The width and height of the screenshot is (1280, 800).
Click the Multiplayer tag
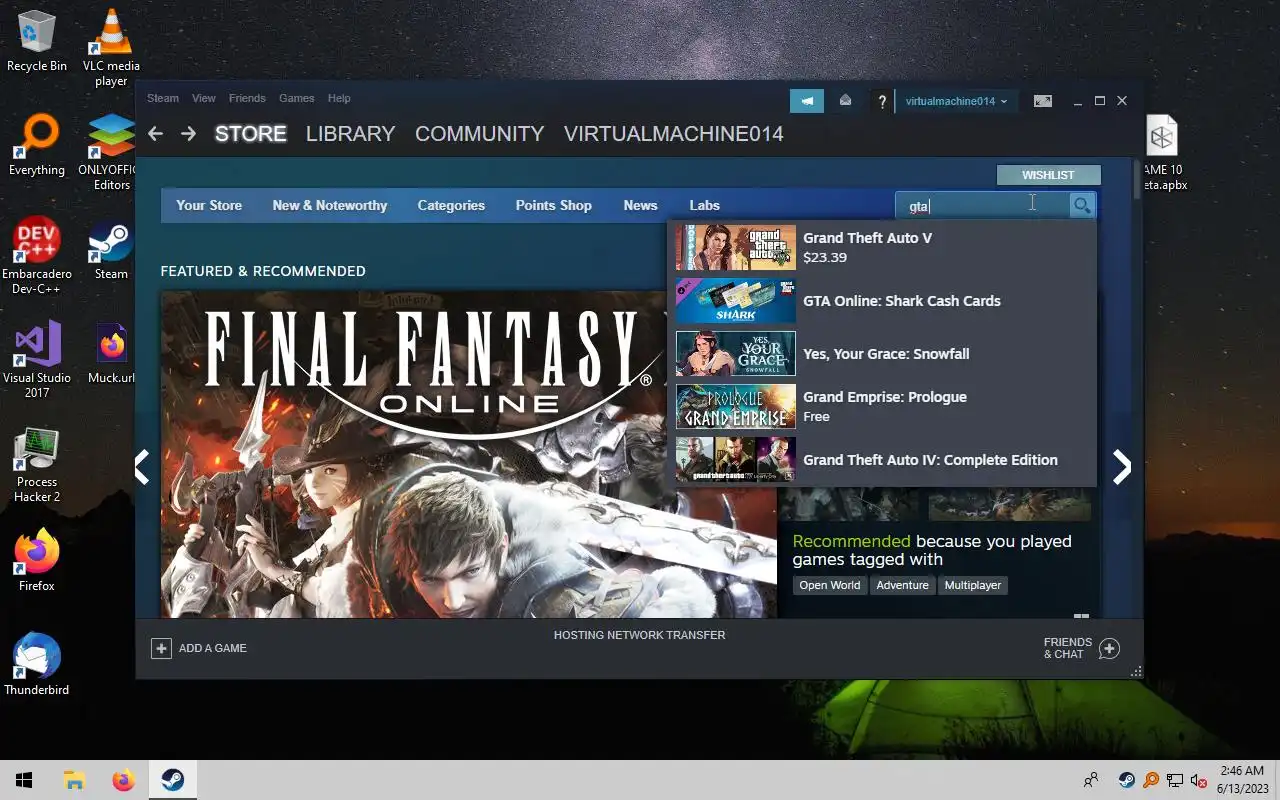click(973, 585)
